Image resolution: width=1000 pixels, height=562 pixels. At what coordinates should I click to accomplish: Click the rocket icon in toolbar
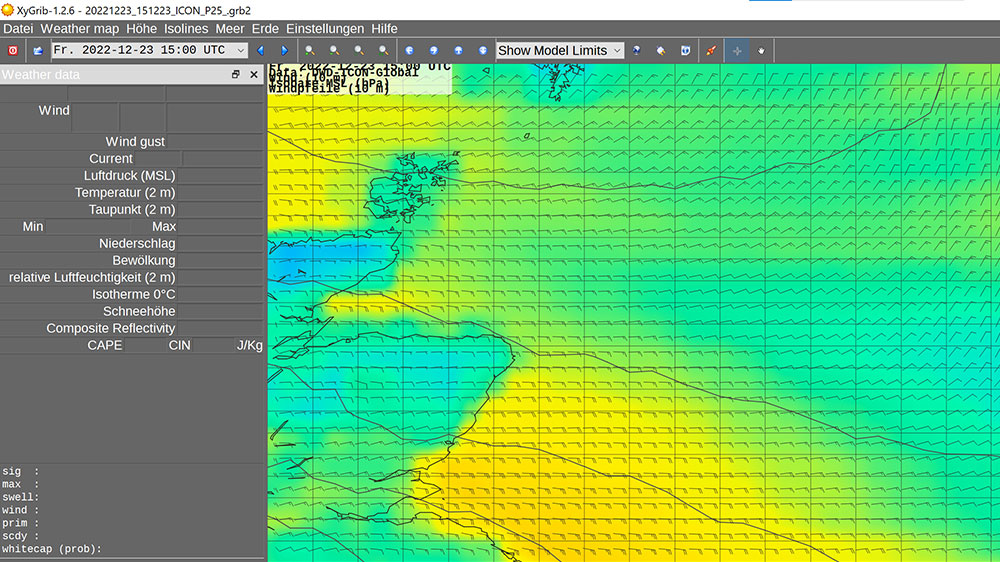(710, 50)
